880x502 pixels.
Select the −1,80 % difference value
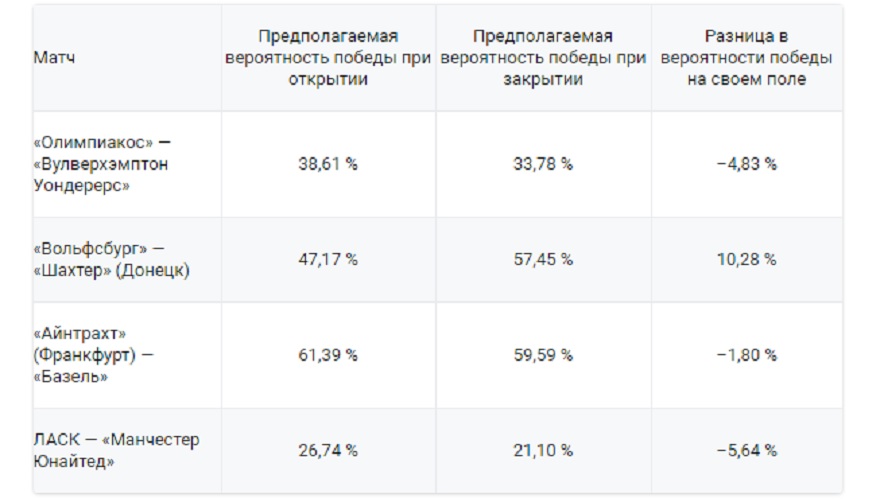746,355
